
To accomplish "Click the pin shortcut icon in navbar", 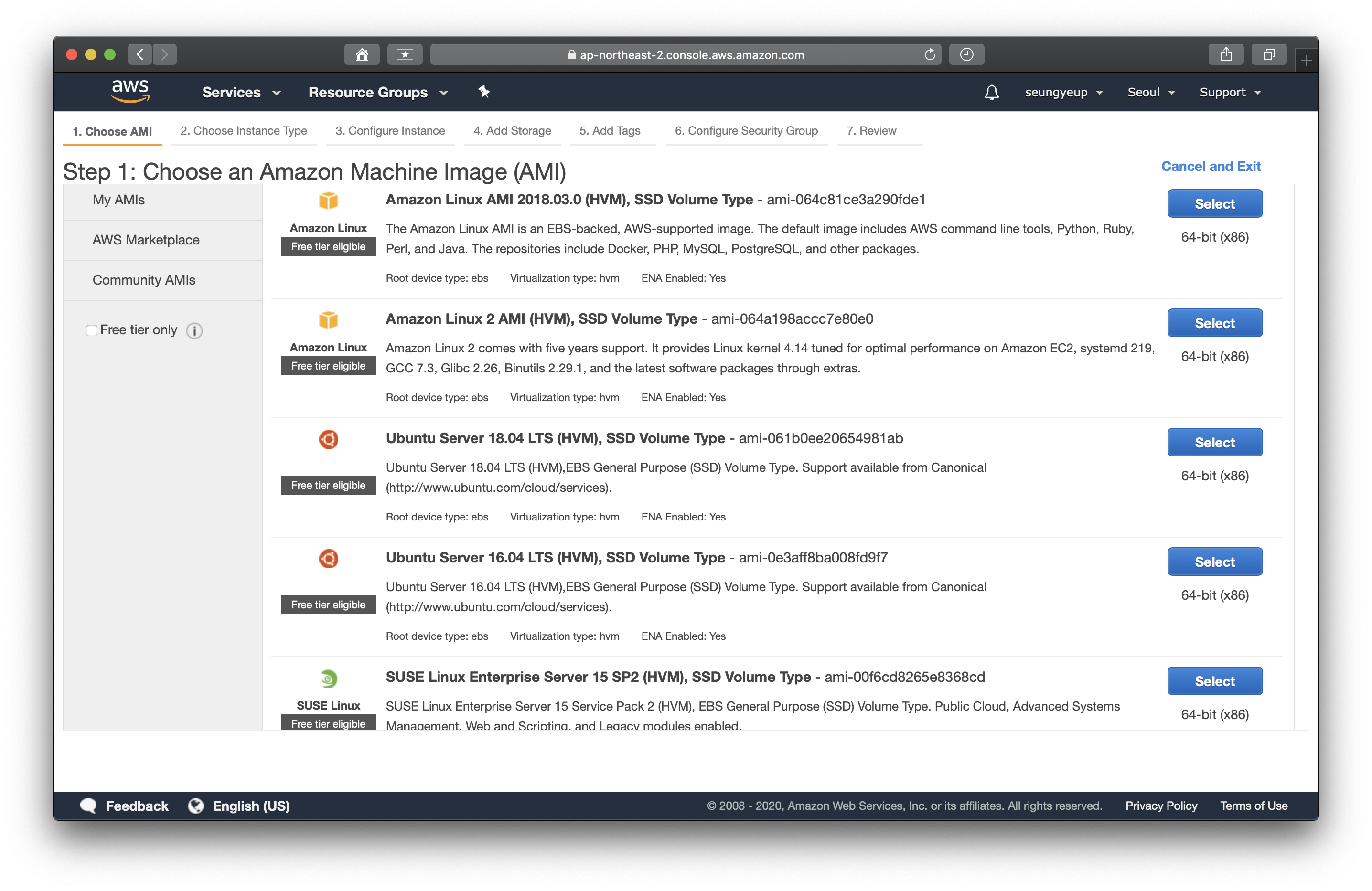I will (x=483, y=92).
